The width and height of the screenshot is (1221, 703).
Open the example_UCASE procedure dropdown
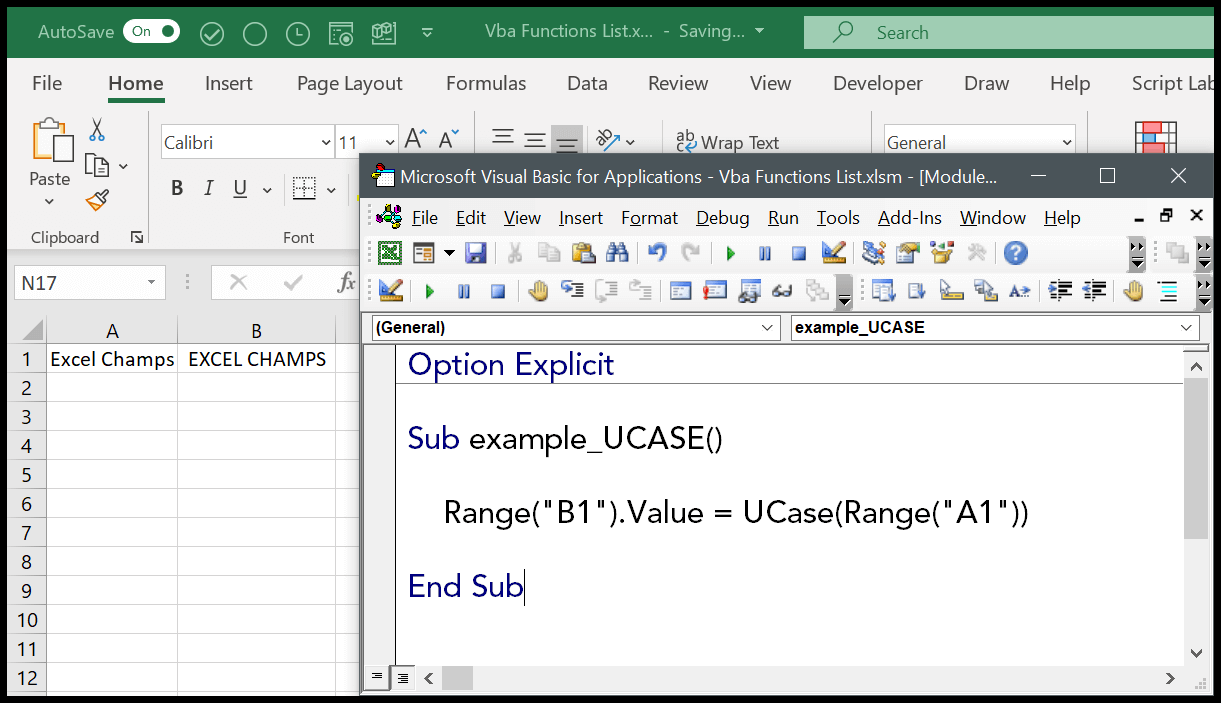[x=1185, y=327]
